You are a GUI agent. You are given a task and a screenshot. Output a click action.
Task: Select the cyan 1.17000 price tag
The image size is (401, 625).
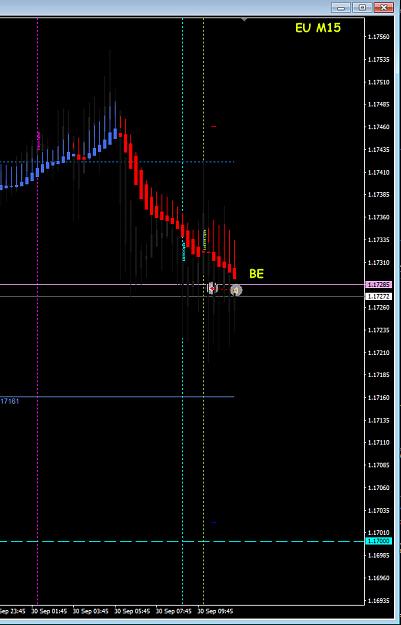pyautogui.click(x=379, y=541)
